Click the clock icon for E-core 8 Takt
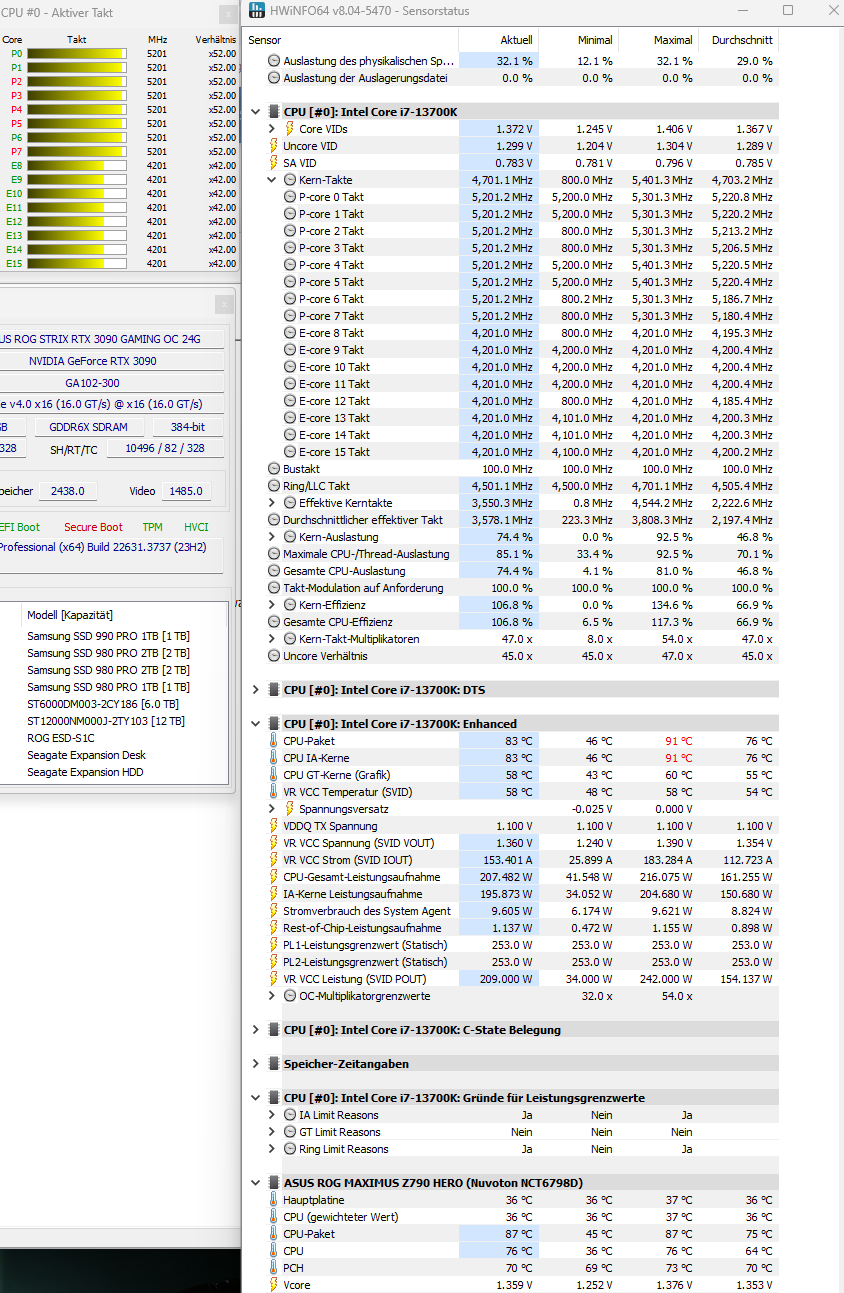844x1293 pixels. [x=290, y=333]
